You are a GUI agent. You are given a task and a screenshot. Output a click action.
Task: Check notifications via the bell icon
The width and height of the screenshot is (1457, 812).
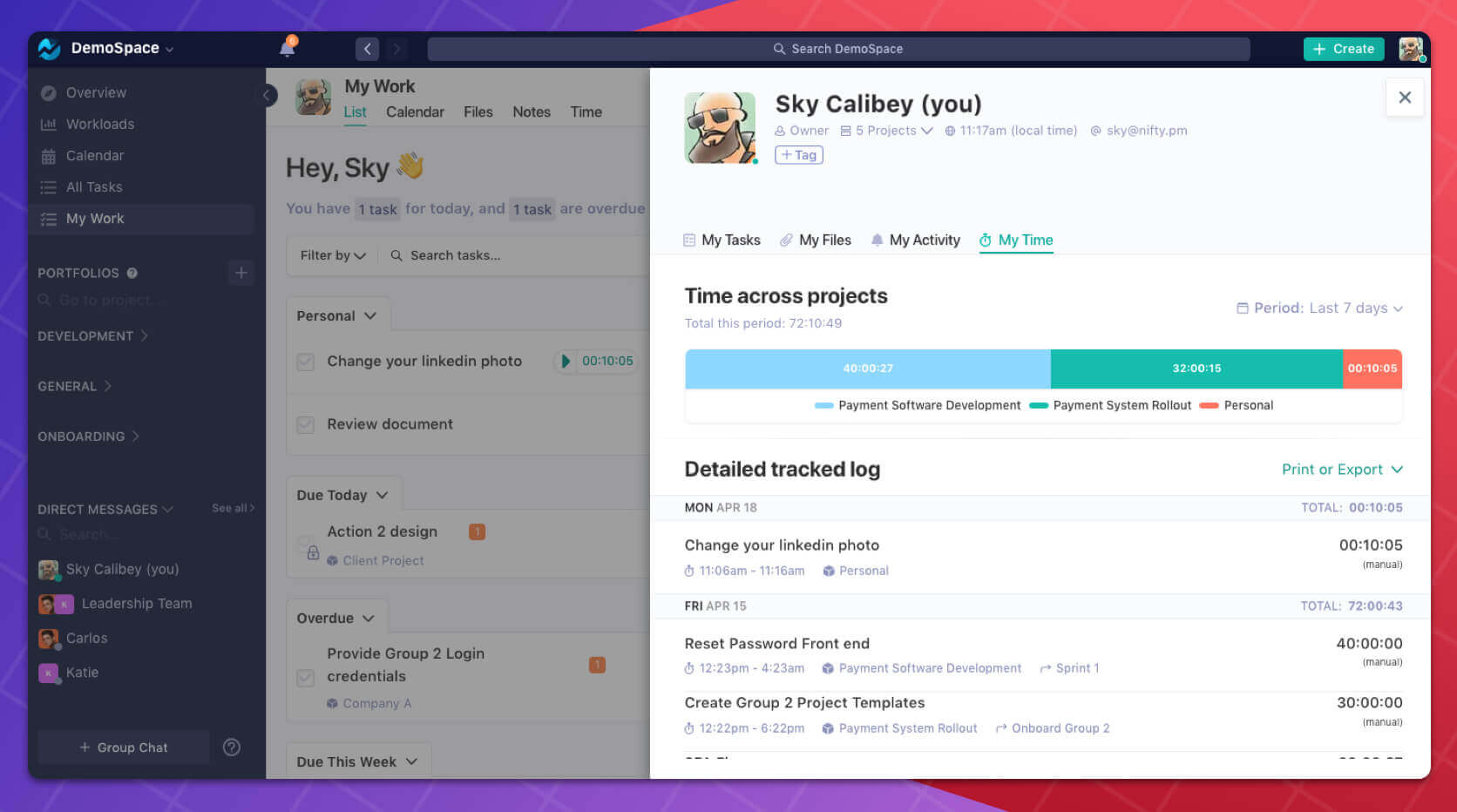coord(287,49)
